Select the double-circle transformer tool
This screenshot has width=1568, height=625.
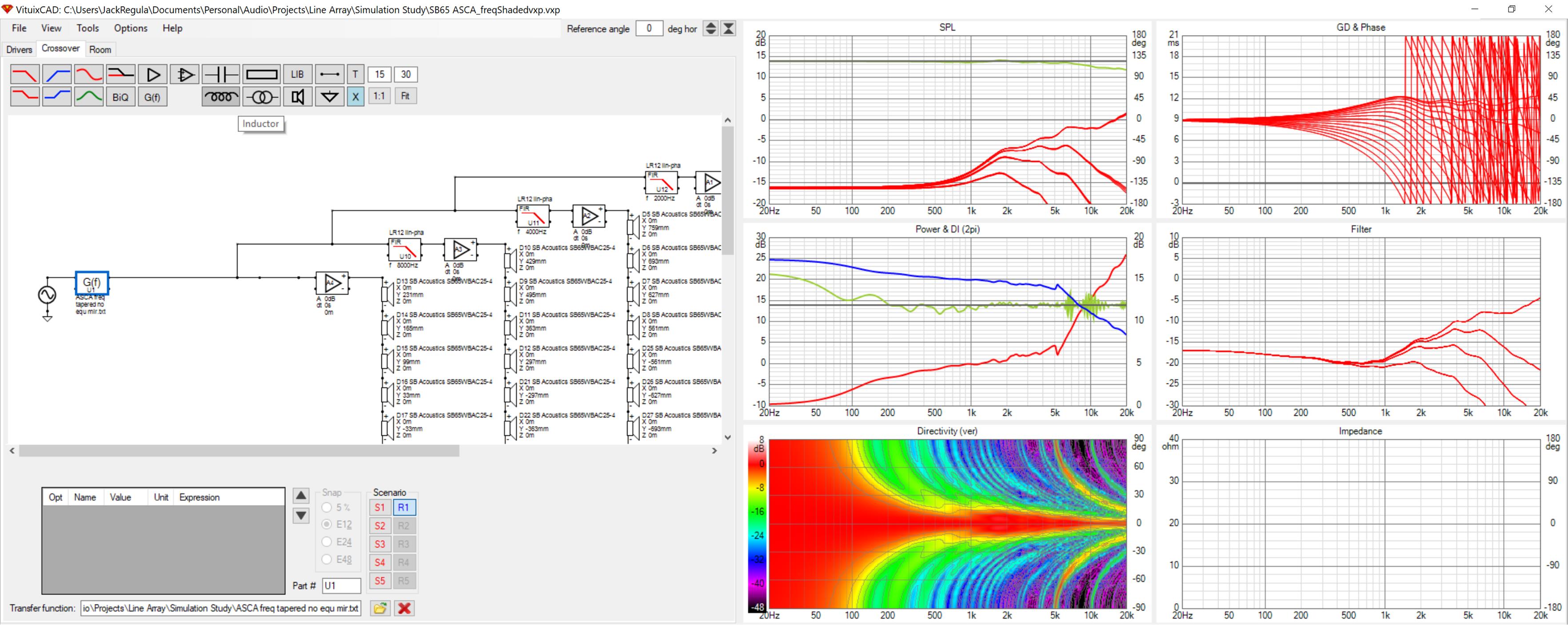click(x=262, y=96)
